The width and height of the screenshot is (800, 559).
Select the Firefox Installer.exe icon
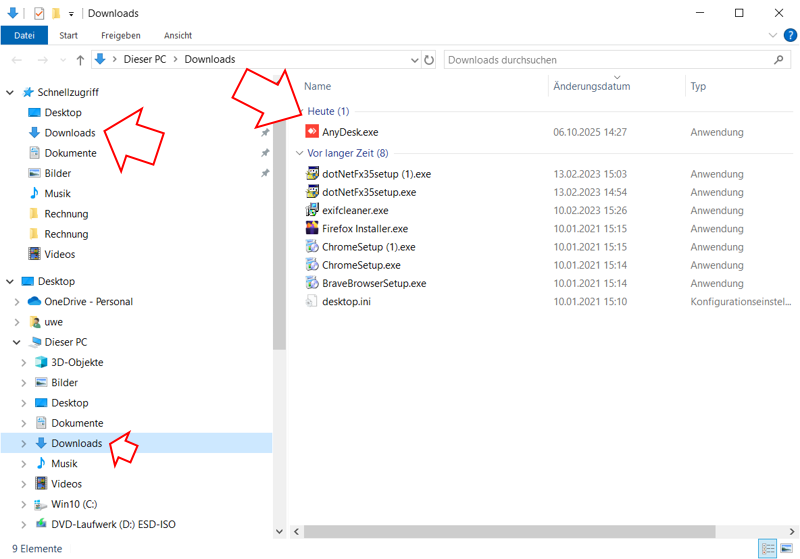point(312,229)
